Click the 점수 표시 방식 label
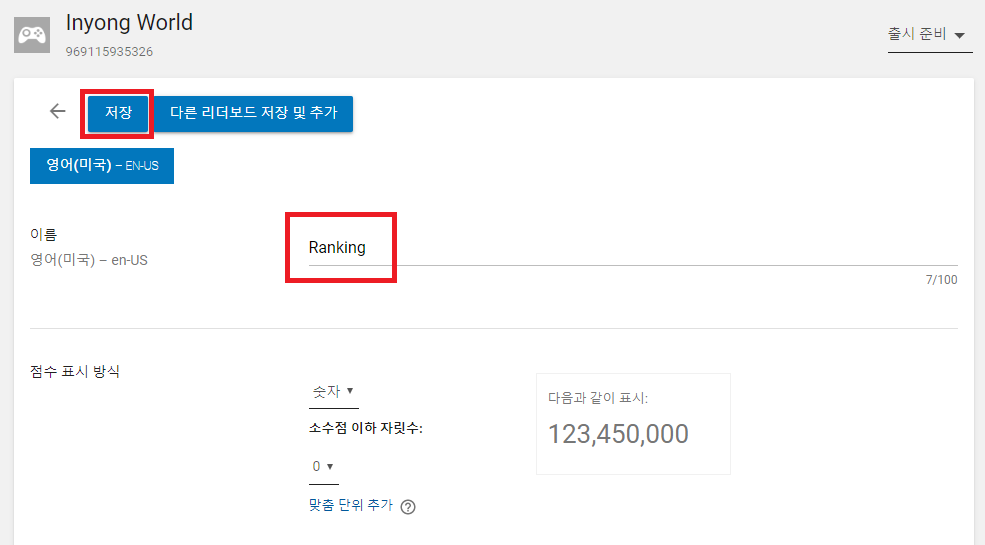Image resolution: width=985 pixels, height=545 pixels. pyautogui.click(x=75, y=371)
